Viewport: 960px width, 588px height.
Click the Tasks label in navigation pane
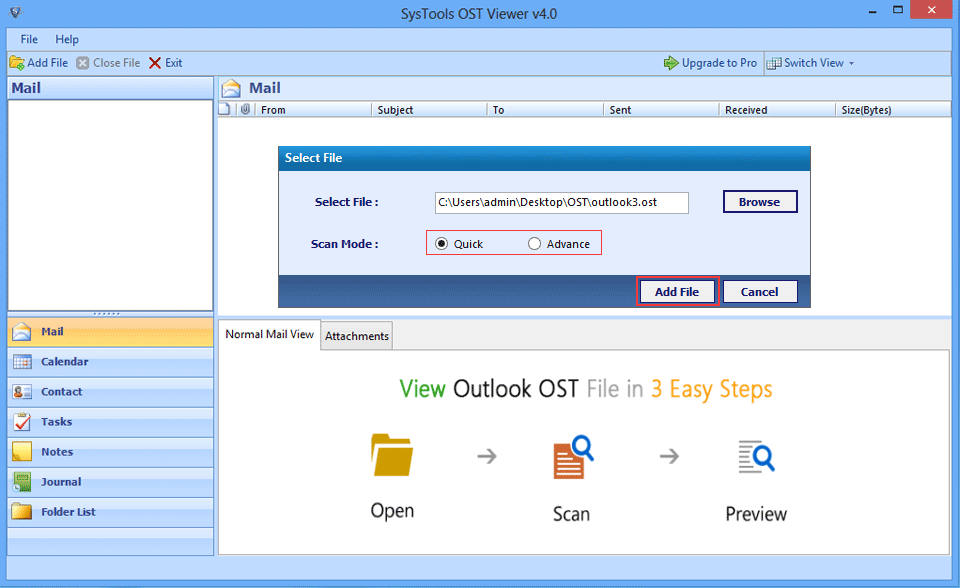[x=56, y=421]
